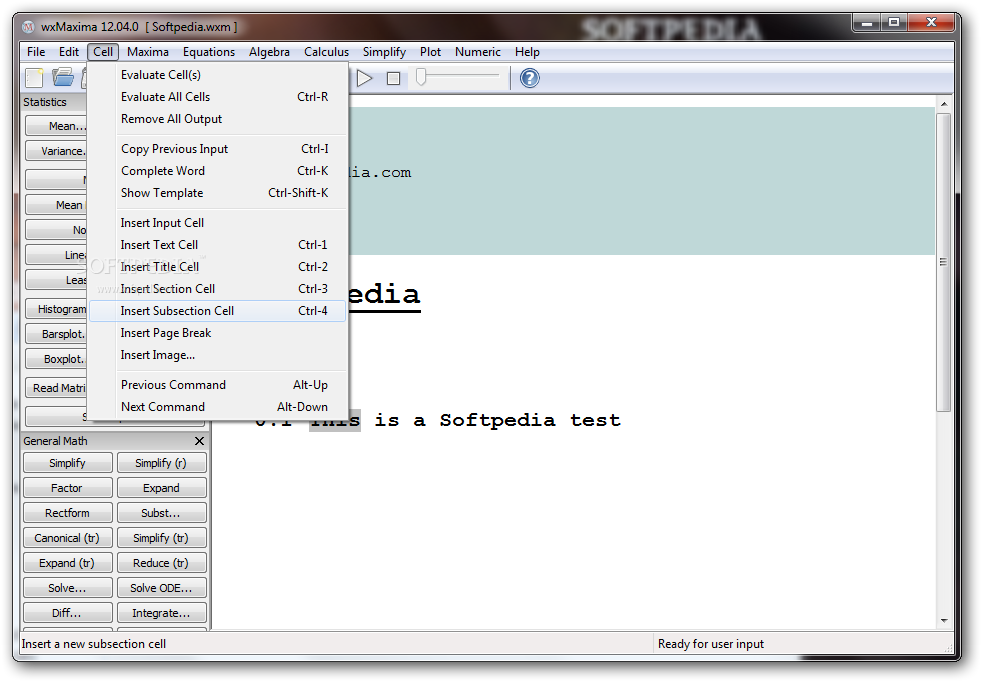982x682 pixels.
Task: Select Previous Command entry
Action: 217,385
